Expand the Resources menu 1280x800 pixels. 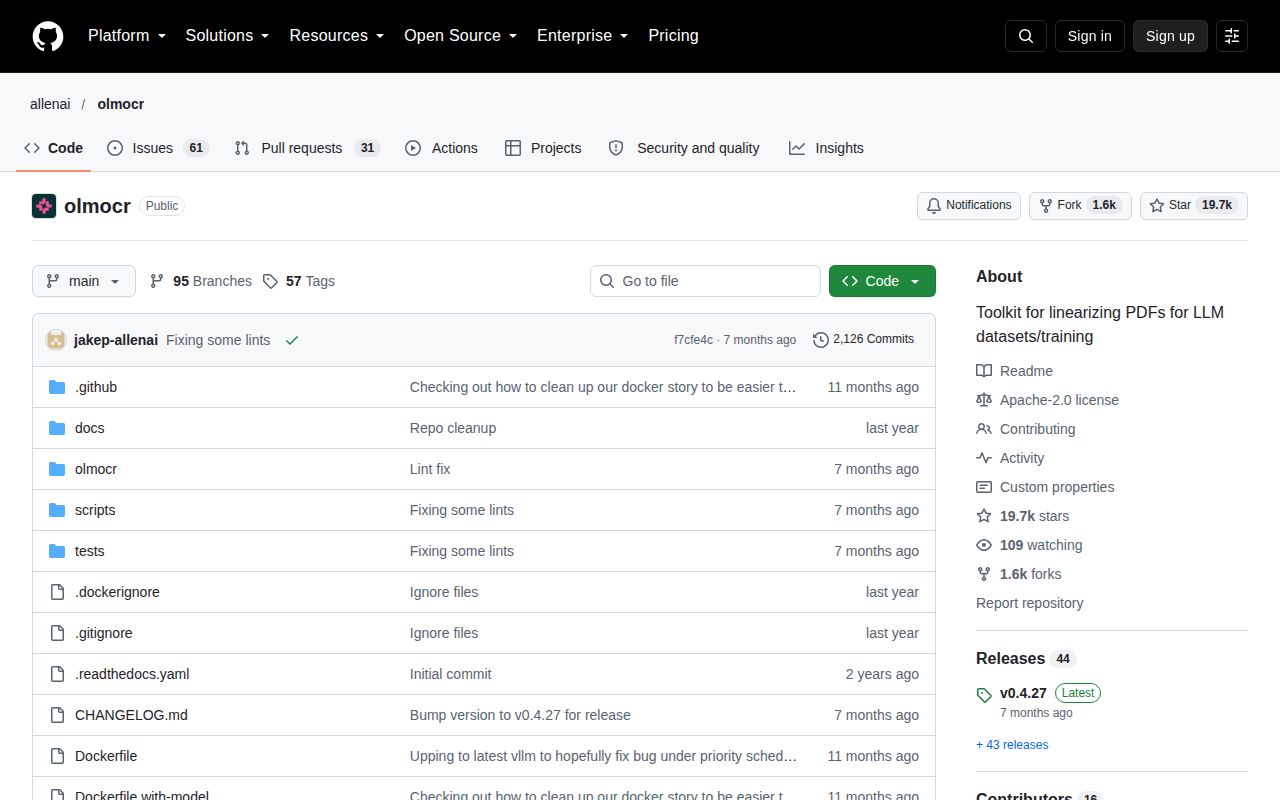tap(337, 36)
